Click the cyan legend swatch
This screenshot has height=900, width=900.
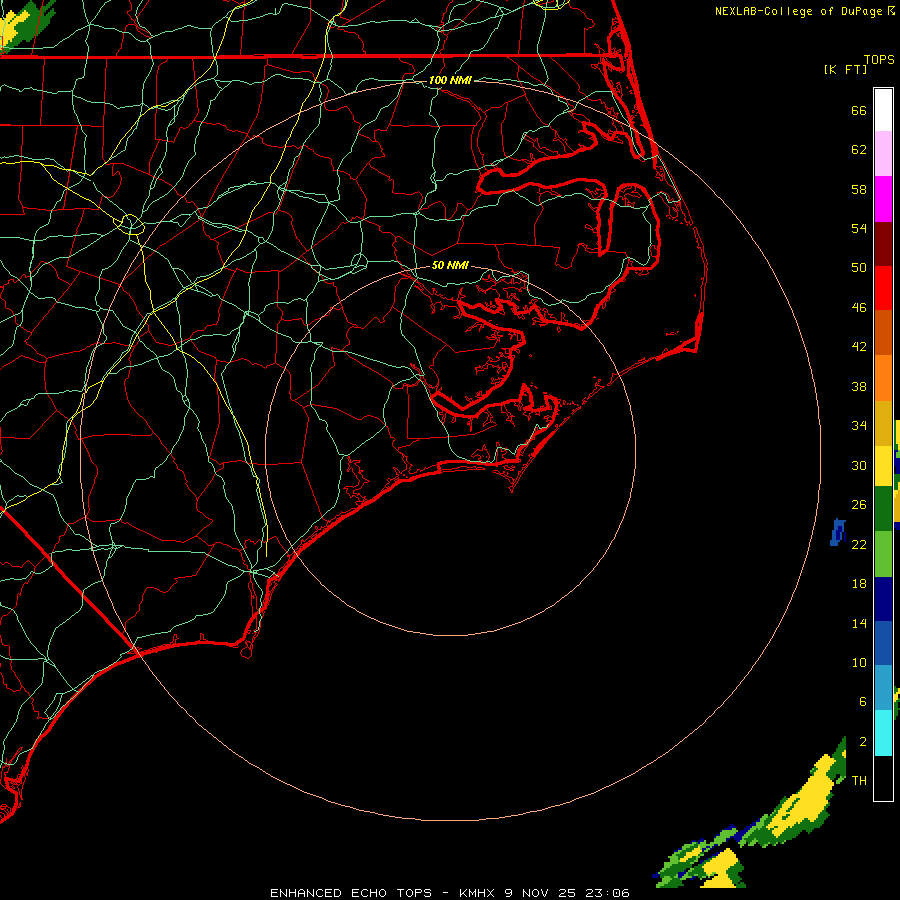883,733
